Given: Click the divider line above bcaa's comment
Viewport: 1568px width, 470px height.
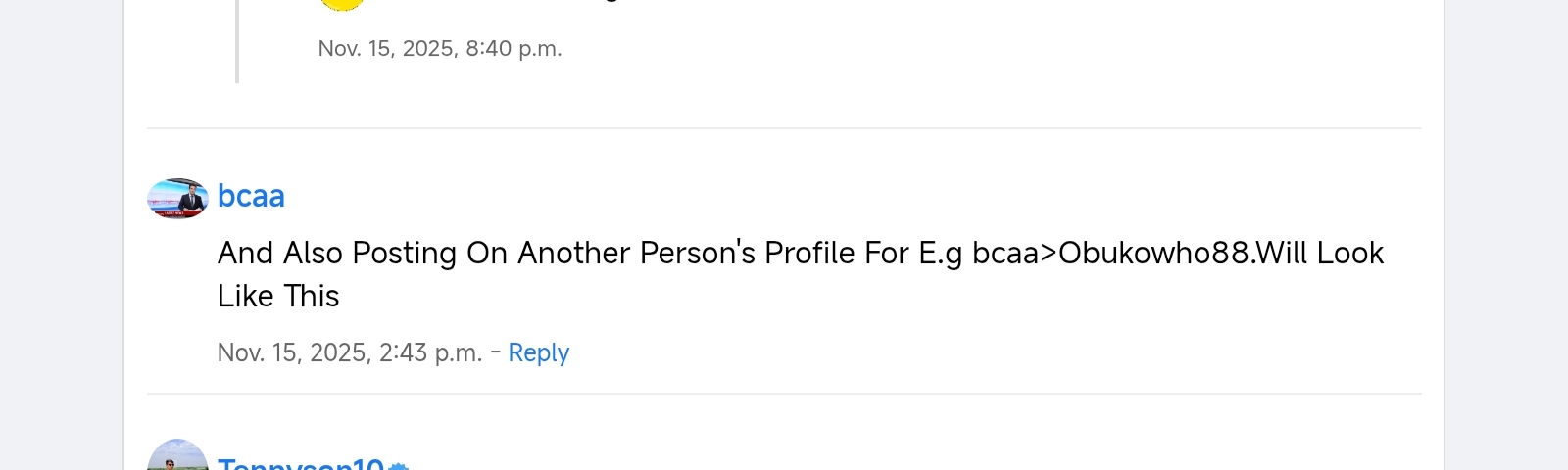Looking at the screenshot, I should [x=784, y=128].
